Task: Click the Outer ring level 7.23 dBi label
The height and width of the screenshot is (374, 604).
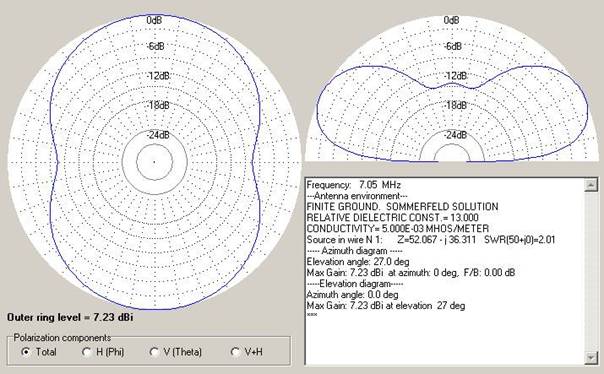Action: 70,317
